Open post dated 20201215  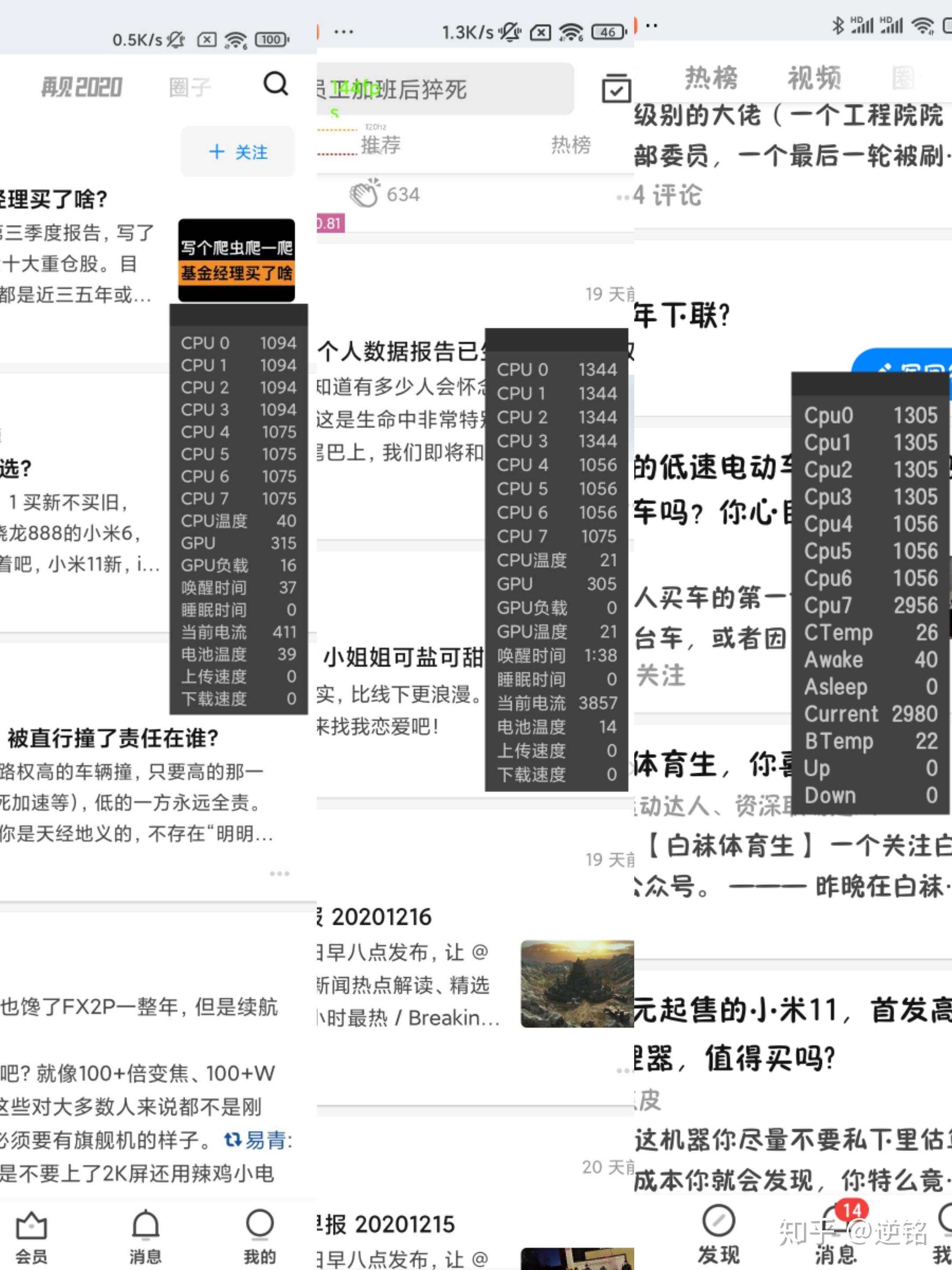click(x=386, y=1224)
